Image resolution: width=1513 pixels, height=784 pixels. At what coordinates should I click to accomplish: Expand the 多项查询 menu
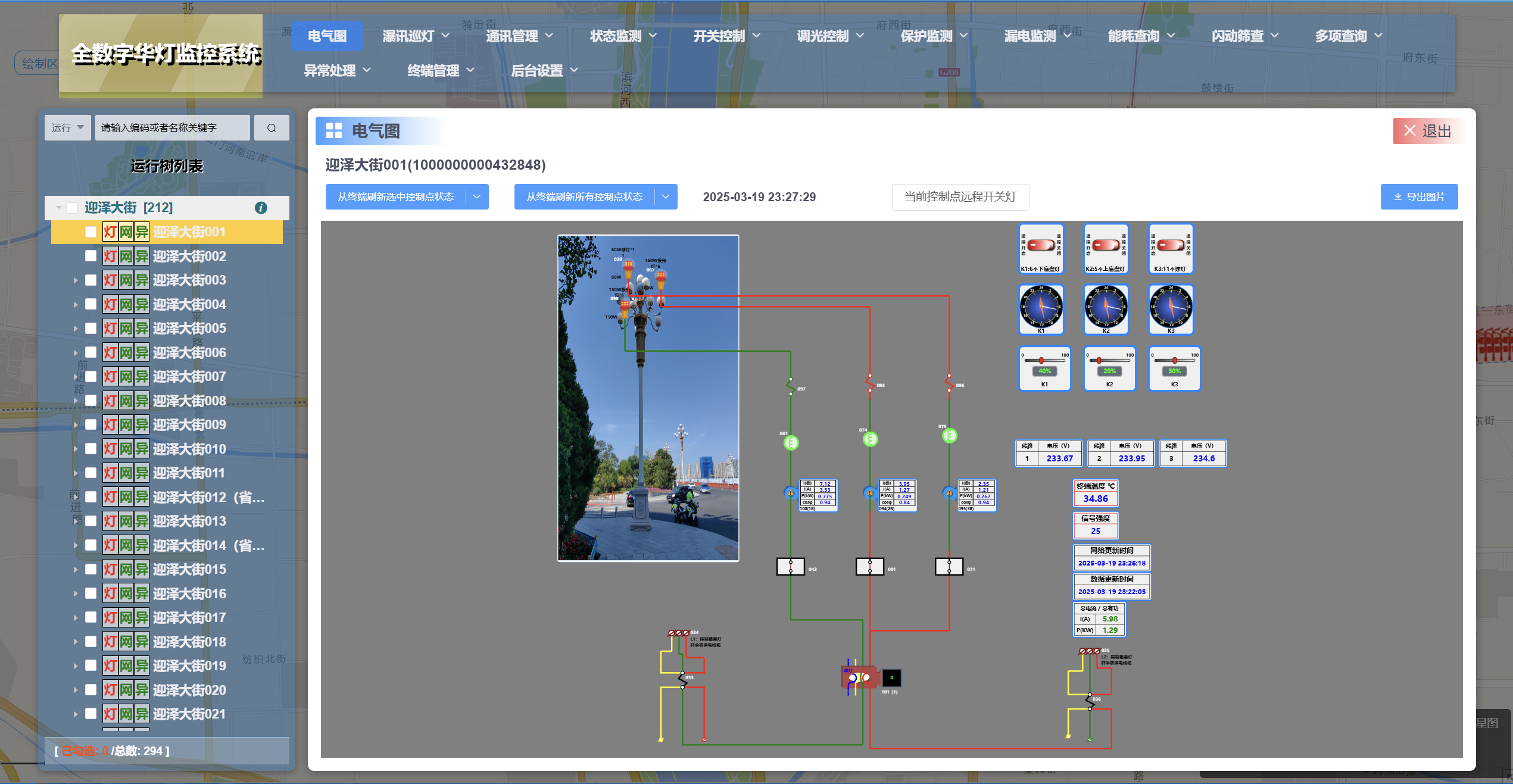1348,36
